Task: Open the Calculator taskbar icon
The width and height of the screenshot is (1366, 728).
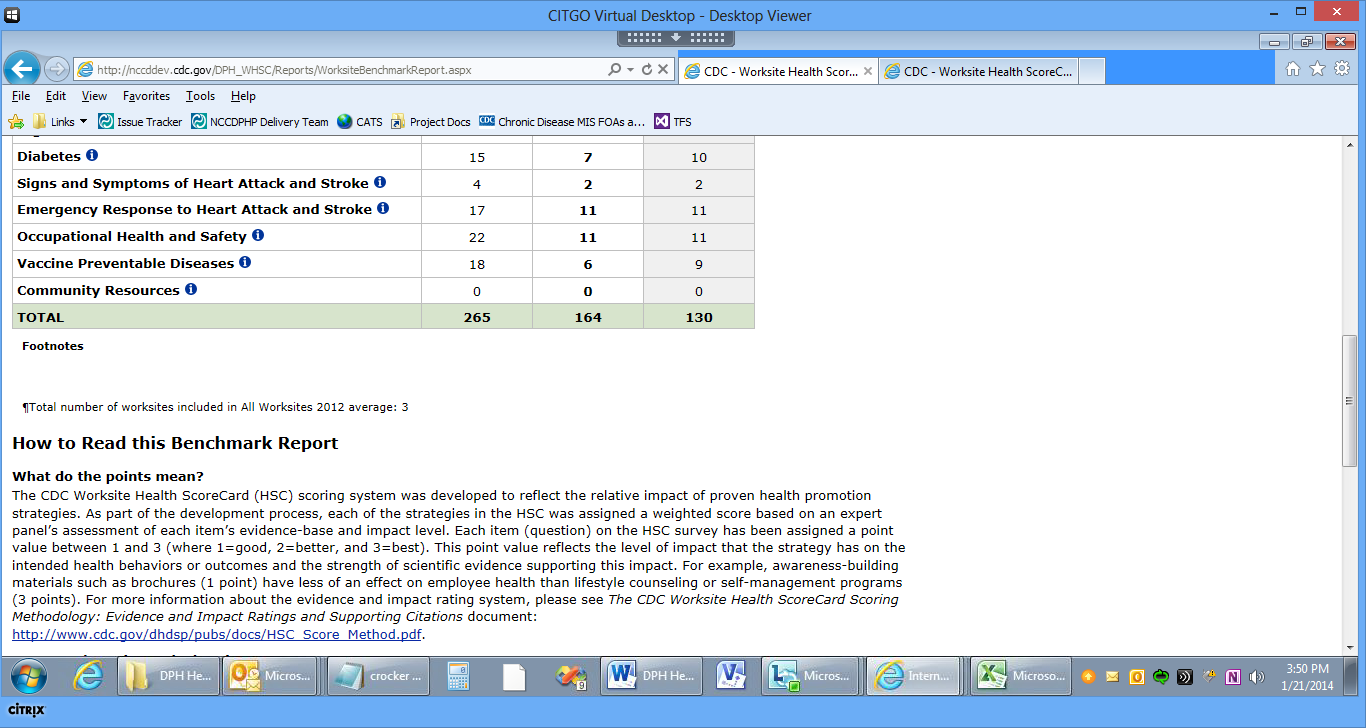Action: pyautogui.click(x=459, y=676)
